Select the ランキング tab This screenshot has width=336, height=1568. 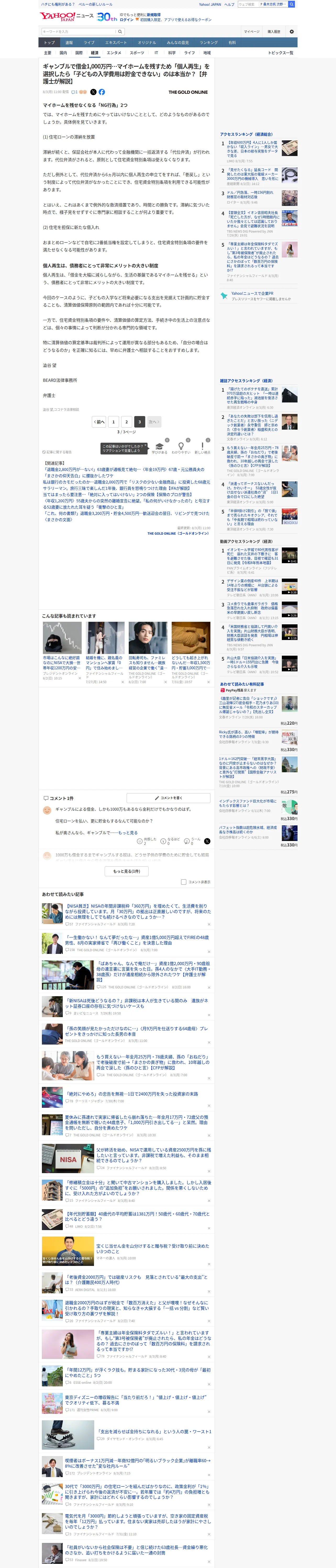pyautogui.click(x=209, y=43)
